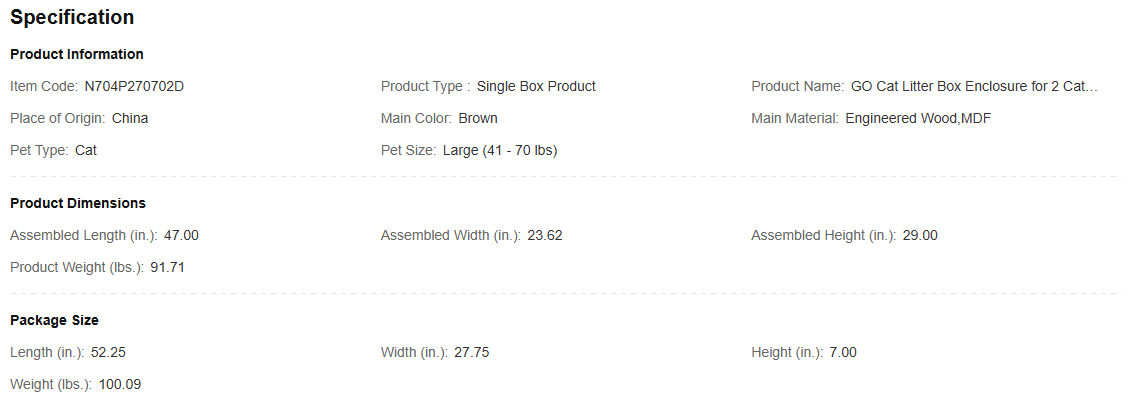Click the Package Size section heading

coord(54,320)
